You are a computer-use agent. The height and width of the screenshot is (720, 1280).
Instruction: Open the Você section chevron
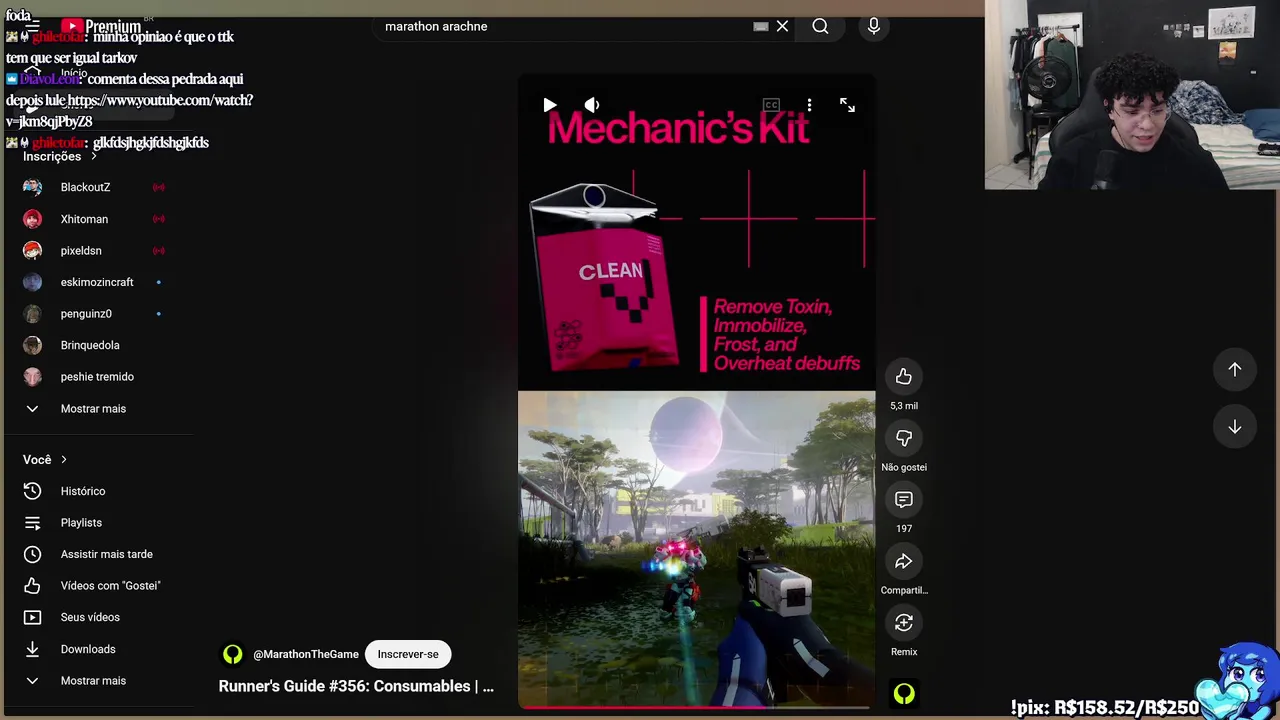(x=64, y=460)
